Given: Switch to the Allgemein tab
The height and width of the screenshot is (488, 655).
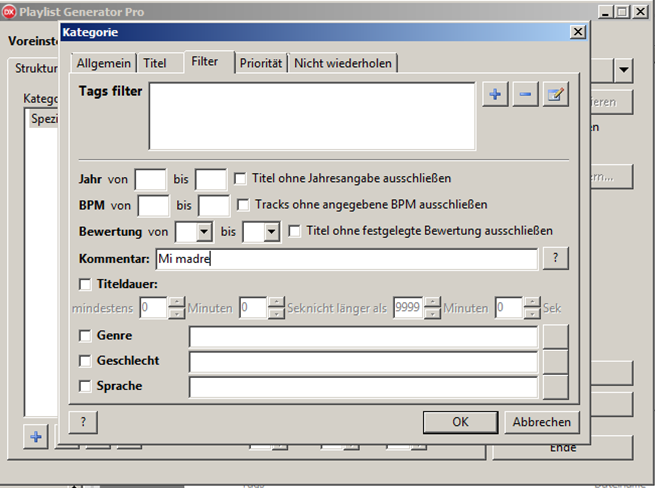Looking at the screenshot, I should 103,63.
